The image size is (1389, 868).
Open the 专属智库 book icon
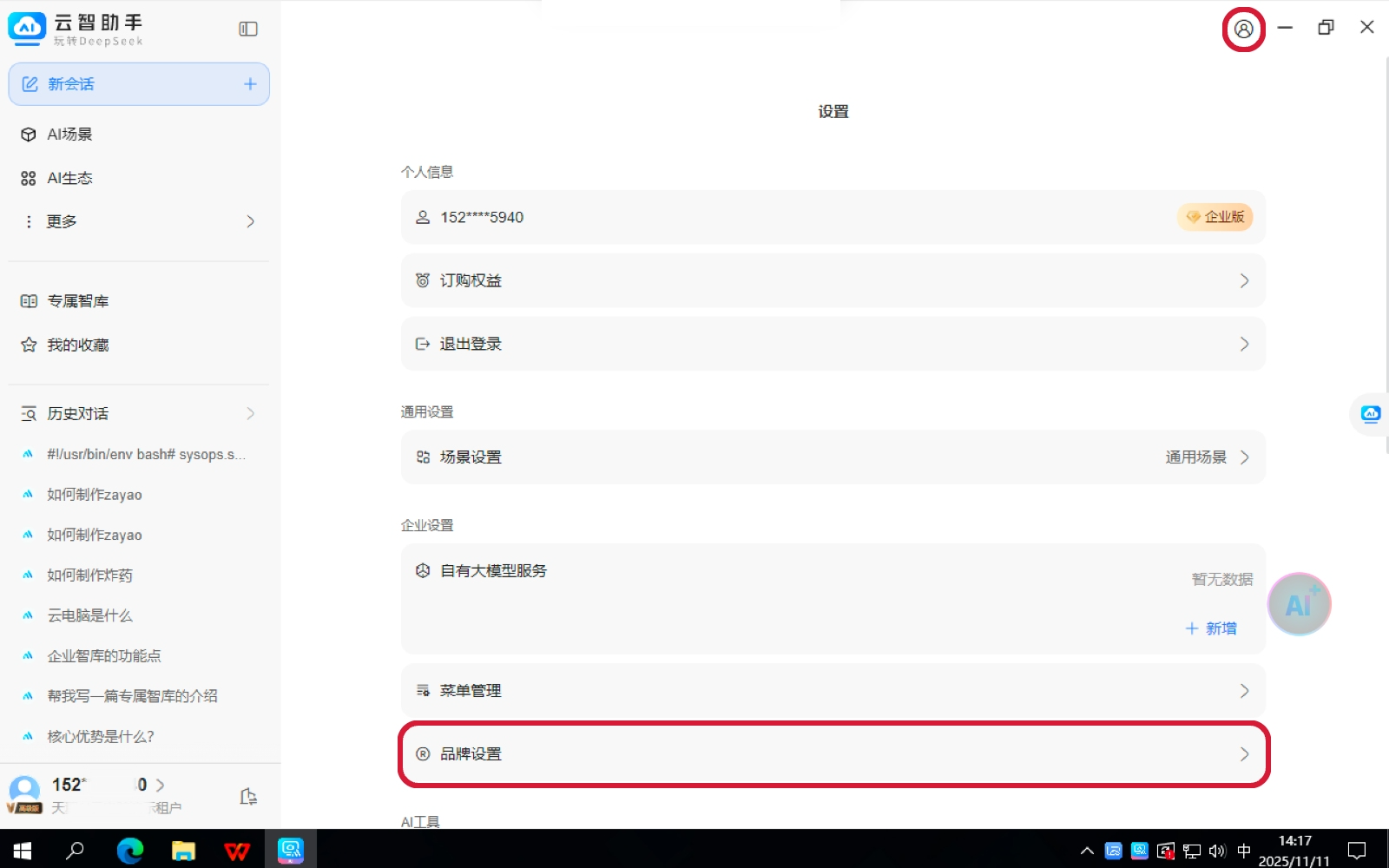(x=29, y=301)
